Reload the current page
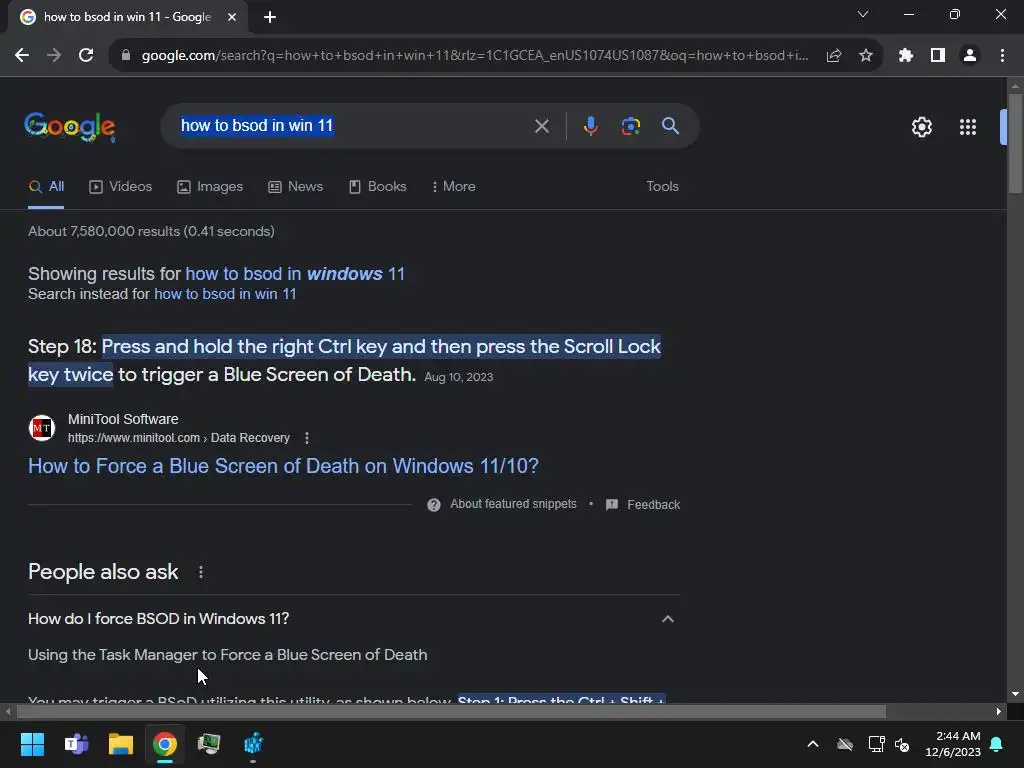 point(86,56)
